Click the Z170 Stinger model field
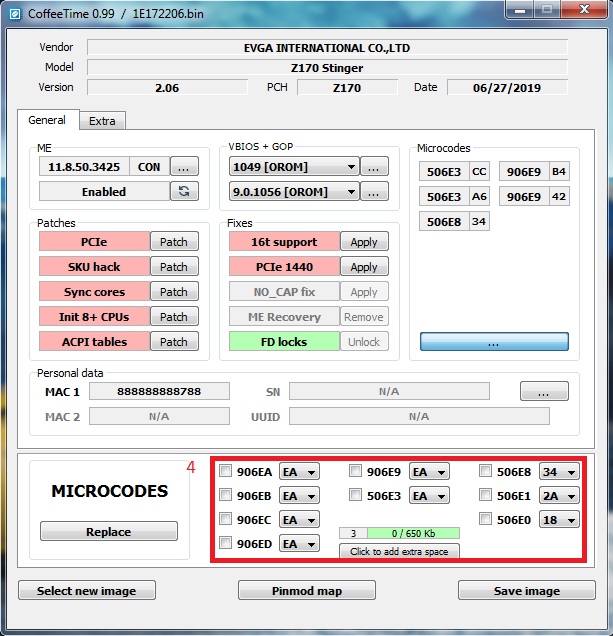The width and height of the screenshot is (613, 636). (327, 67)
